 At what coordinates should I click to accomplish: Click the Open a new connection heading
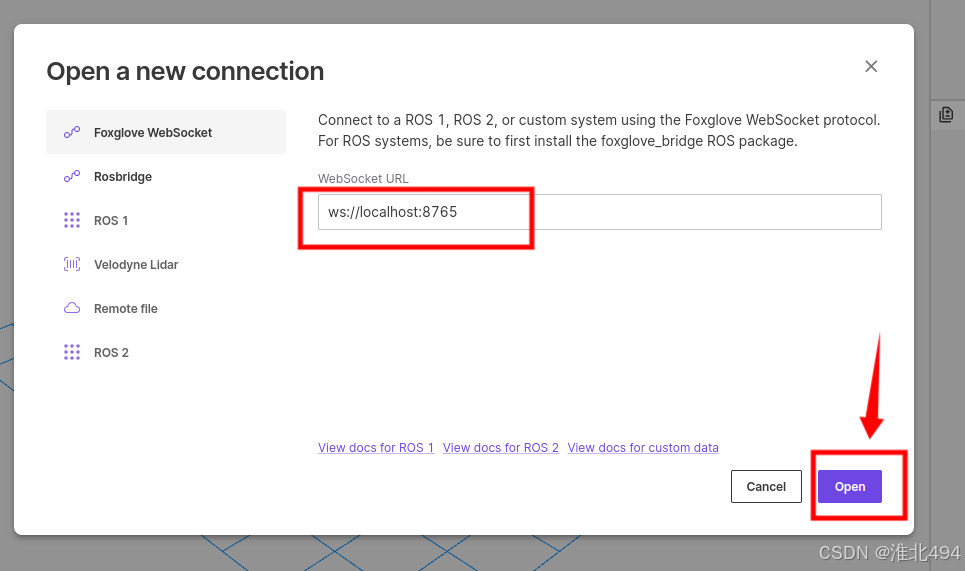coord(185,71)
